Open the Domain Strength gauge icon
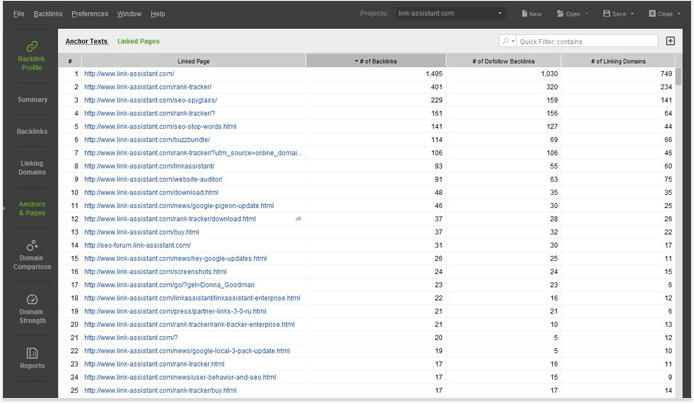Image resolution: width=694 pixels, height=403 pixels. 32,299
